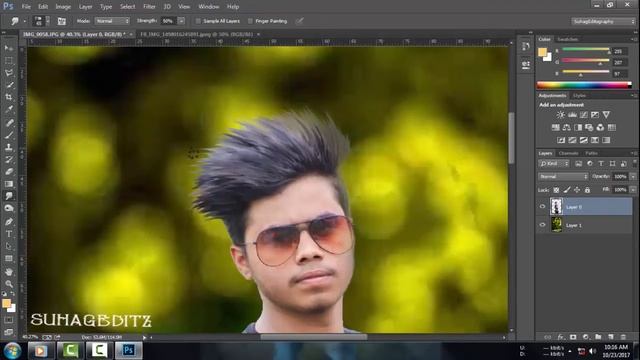The width and height of the screenshot is (640, 360).
Task: Switch to the Channels tab
Action: click(569, 153)
